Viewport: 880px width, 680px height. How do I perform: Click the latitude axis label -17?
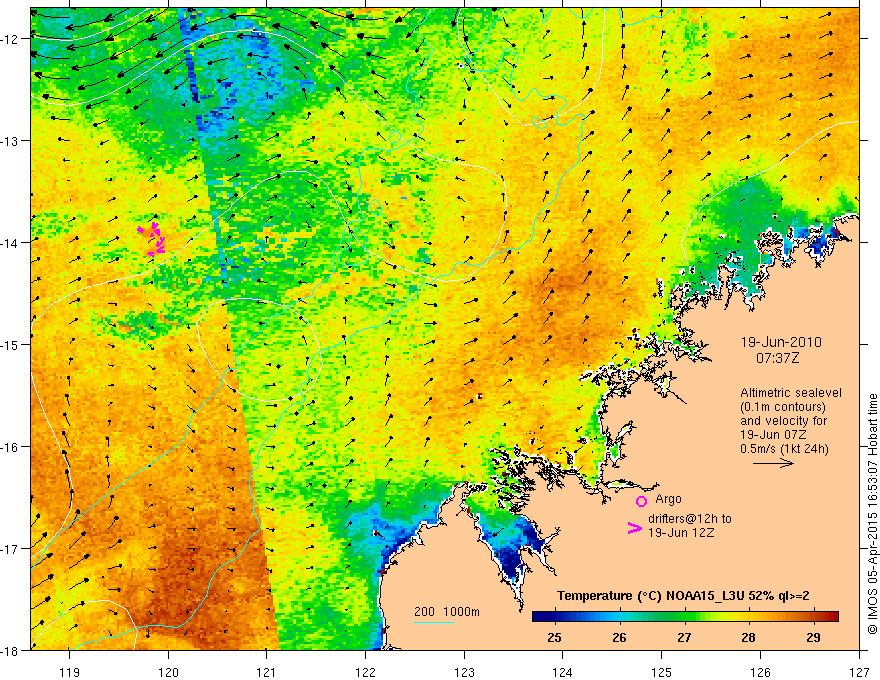[x=11, y=549]
